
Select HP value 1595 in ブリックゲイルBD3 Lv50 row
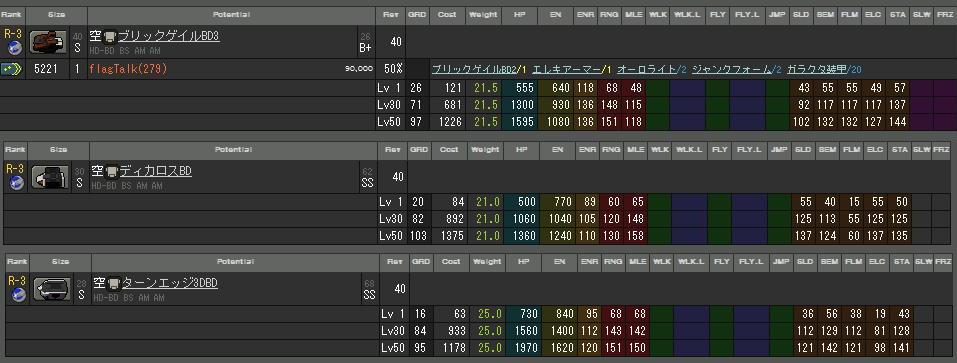[523, 122]
